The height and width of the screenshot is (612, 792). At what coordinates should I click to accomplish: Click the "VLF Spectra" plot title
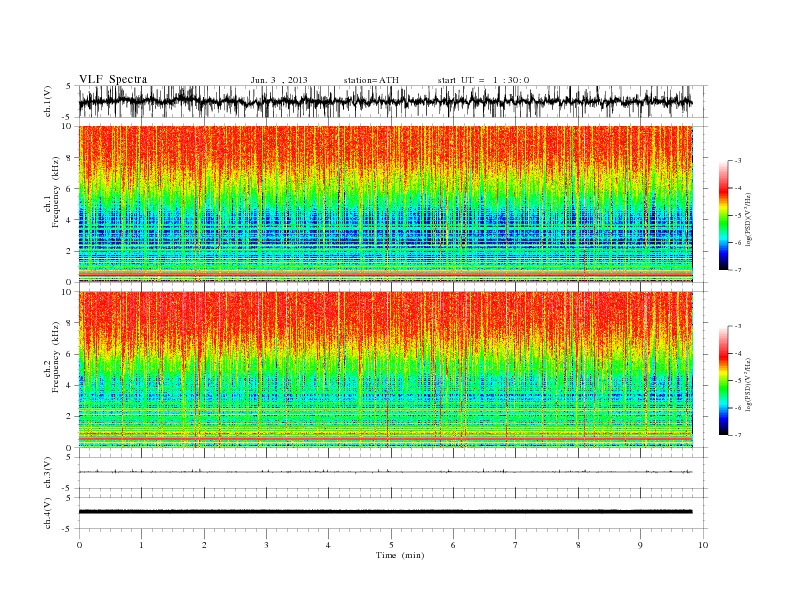click(x=113, y=79)
